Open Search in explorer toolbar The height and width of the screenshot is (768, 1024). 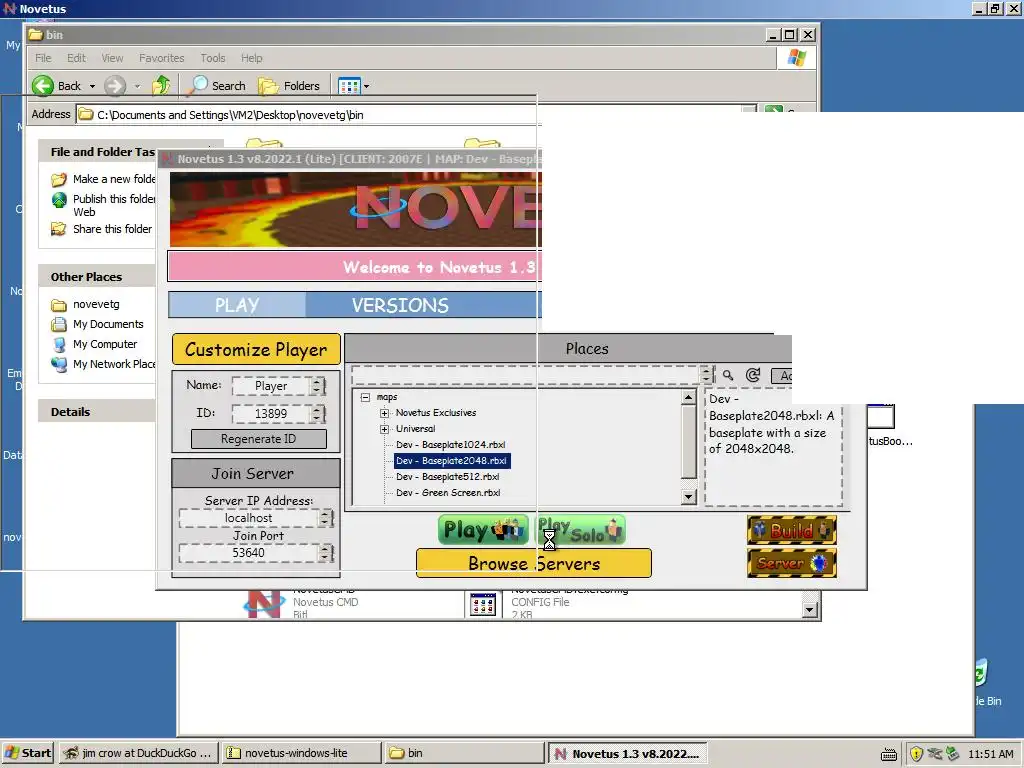(x=217, y=86)
